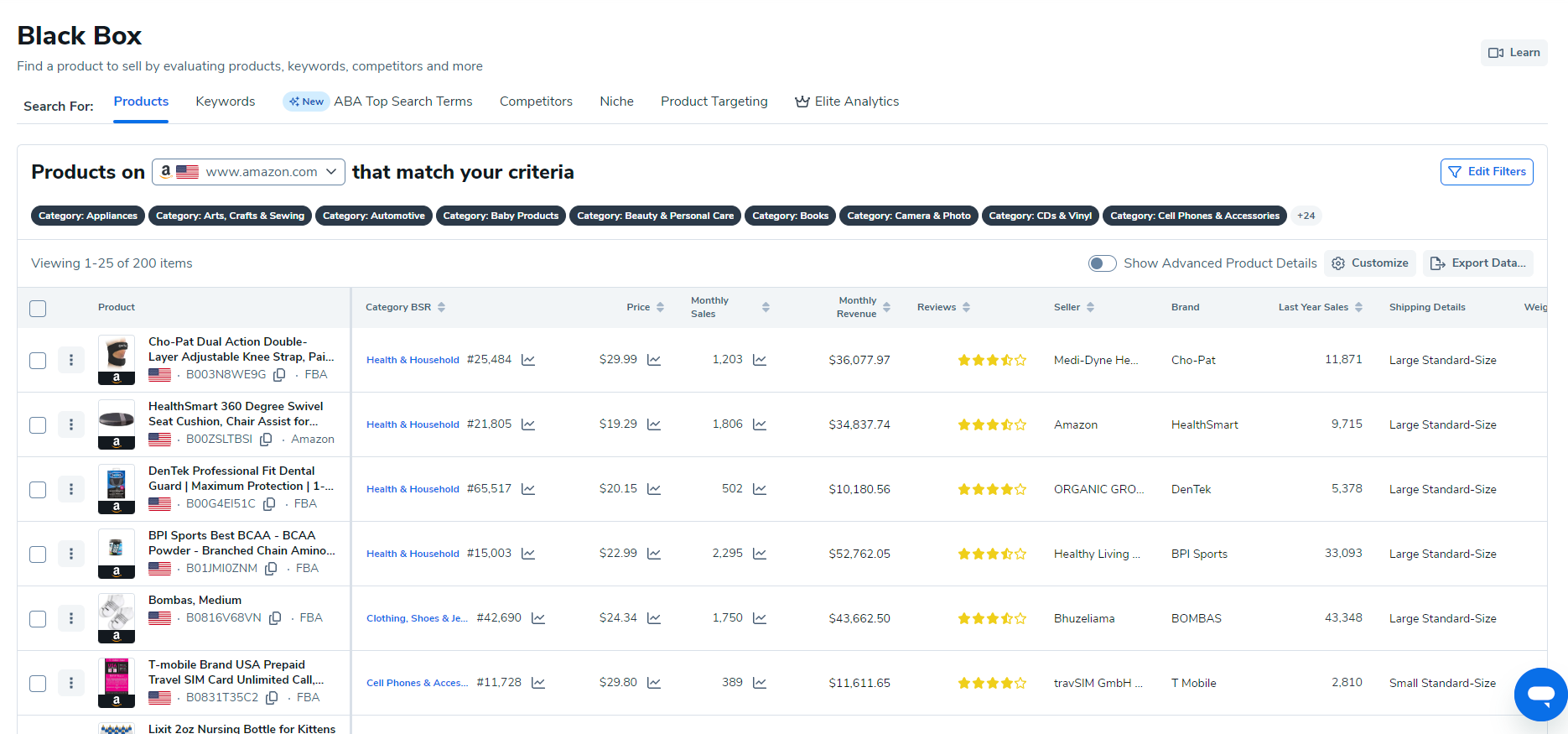
Task: Copy ASIN B003N8WE9G to clipboard
Action: tap(279, 375)
